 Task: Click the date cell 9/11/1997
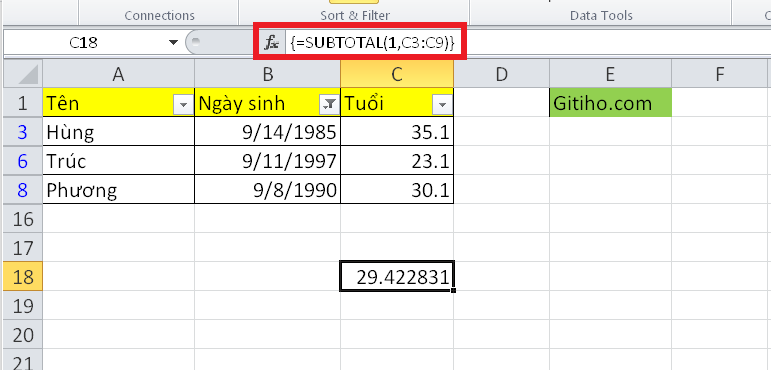tap(267, 161)
